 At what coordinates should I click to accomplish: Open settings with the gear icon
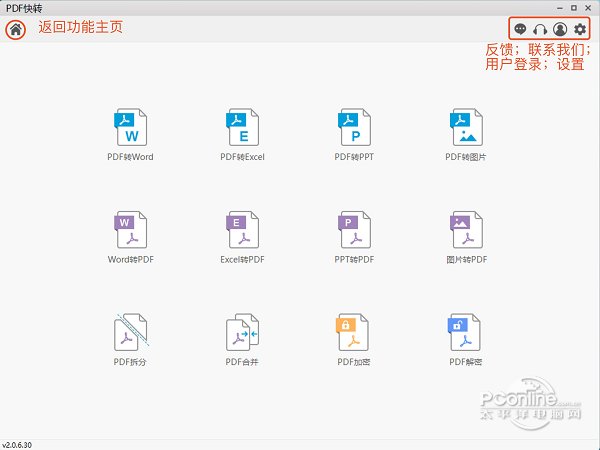click(x=580, y=30)
